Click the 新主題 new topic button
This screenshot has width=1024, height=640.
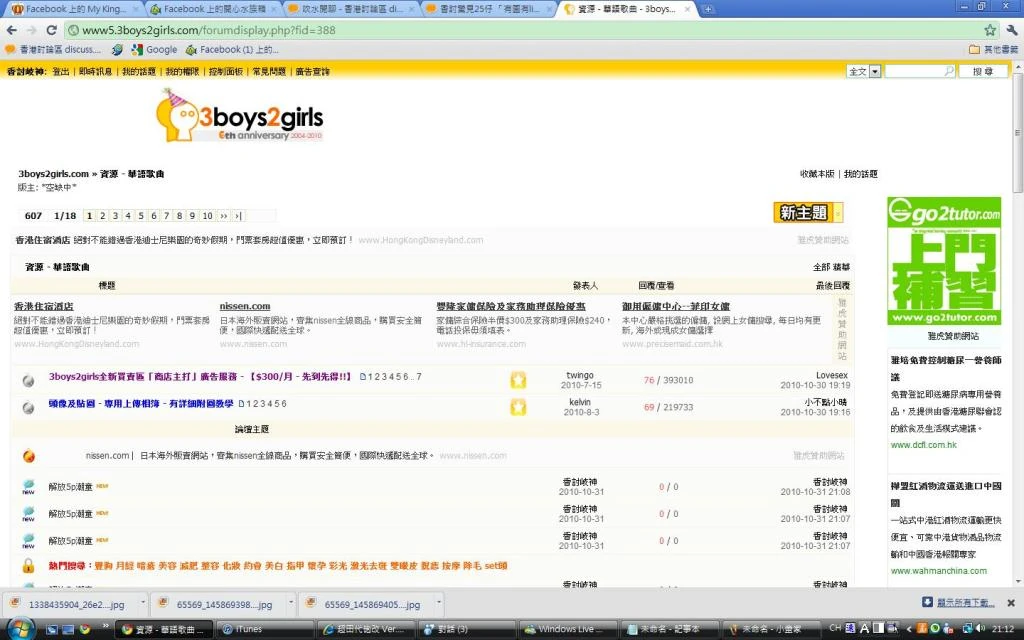coord(803,212)
